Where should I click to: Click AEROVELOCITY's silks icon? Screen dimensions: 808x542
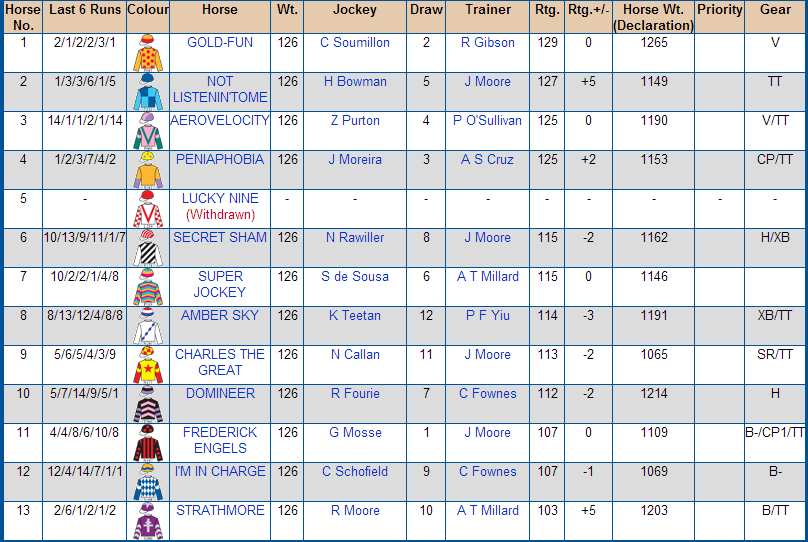tap(148, 131)
